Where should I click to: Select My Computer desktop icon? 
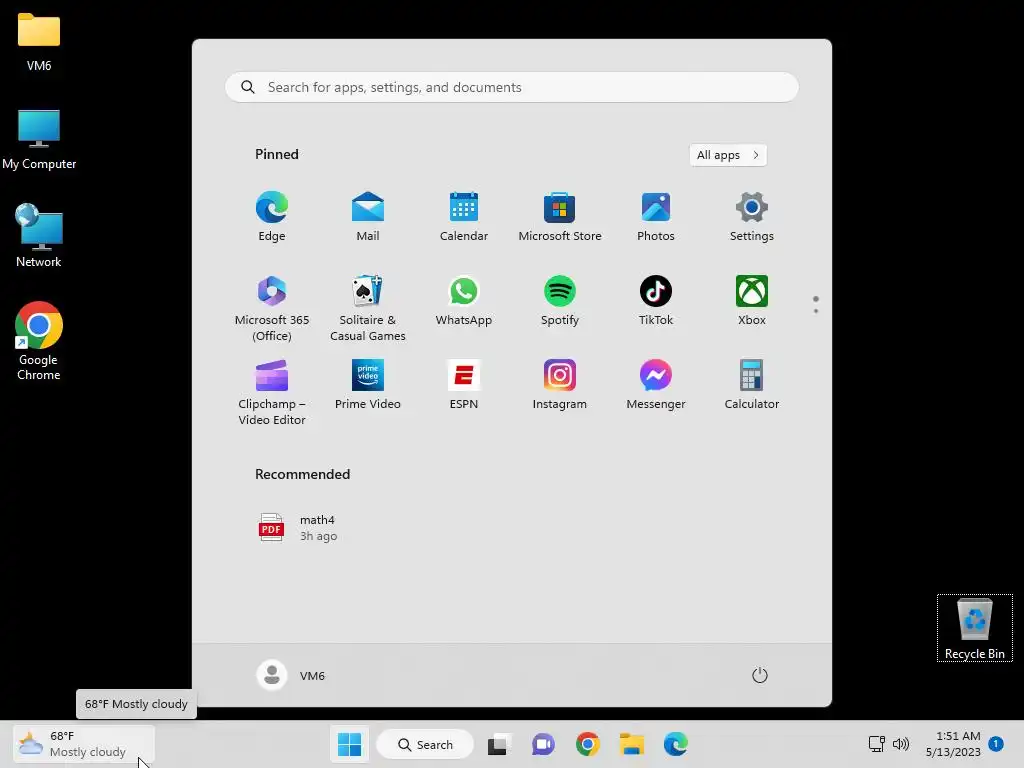39,140
